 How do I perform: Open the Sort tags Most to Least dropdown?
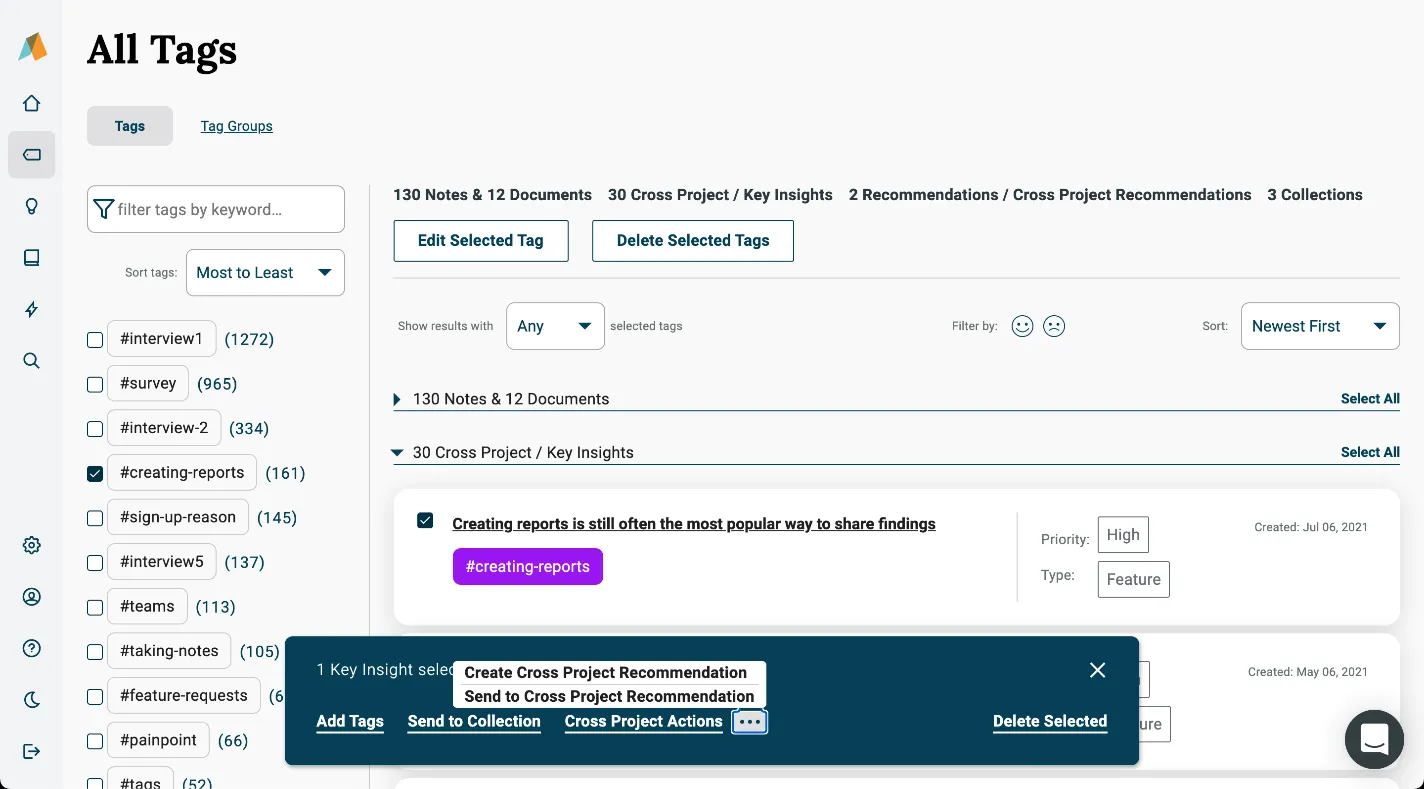[265, 273]
